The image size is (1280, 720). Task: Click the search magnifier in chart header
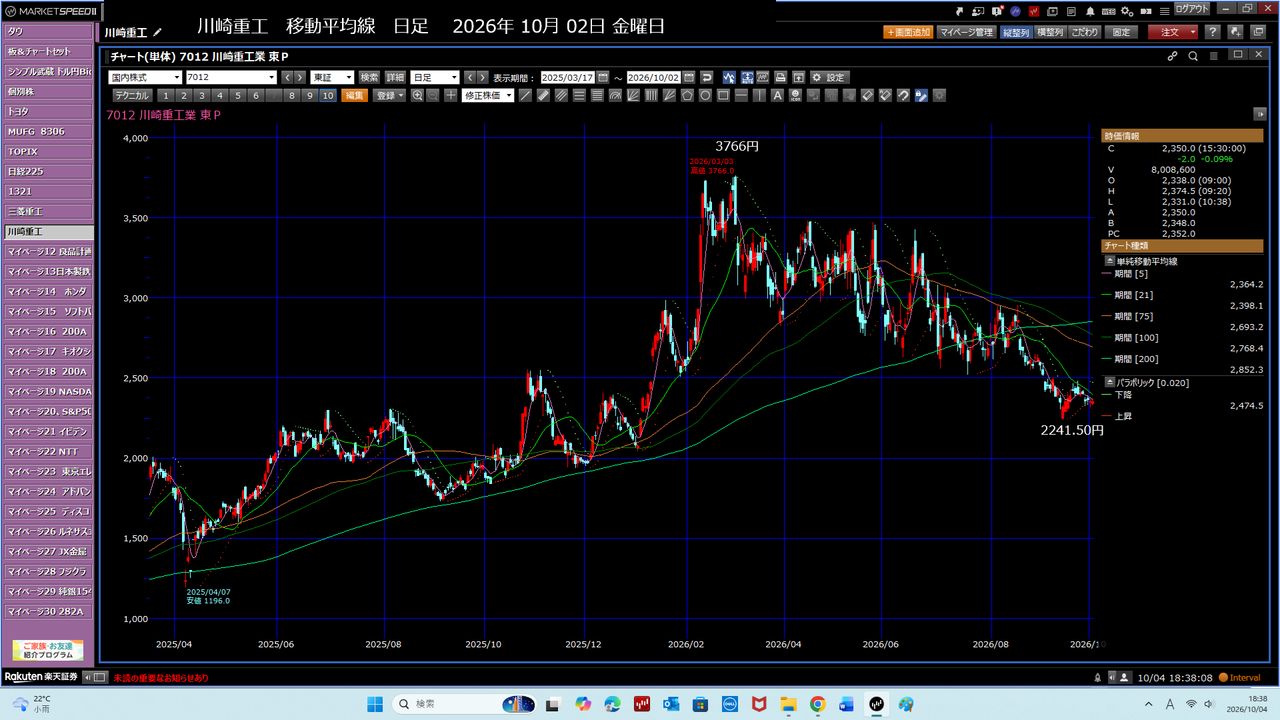pyautogui.click(x=1193, y=56)
